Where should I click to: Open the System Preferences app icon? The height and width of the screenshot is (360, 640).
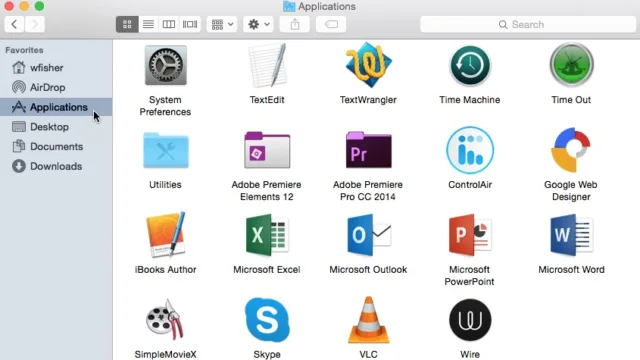coord(165,66)
